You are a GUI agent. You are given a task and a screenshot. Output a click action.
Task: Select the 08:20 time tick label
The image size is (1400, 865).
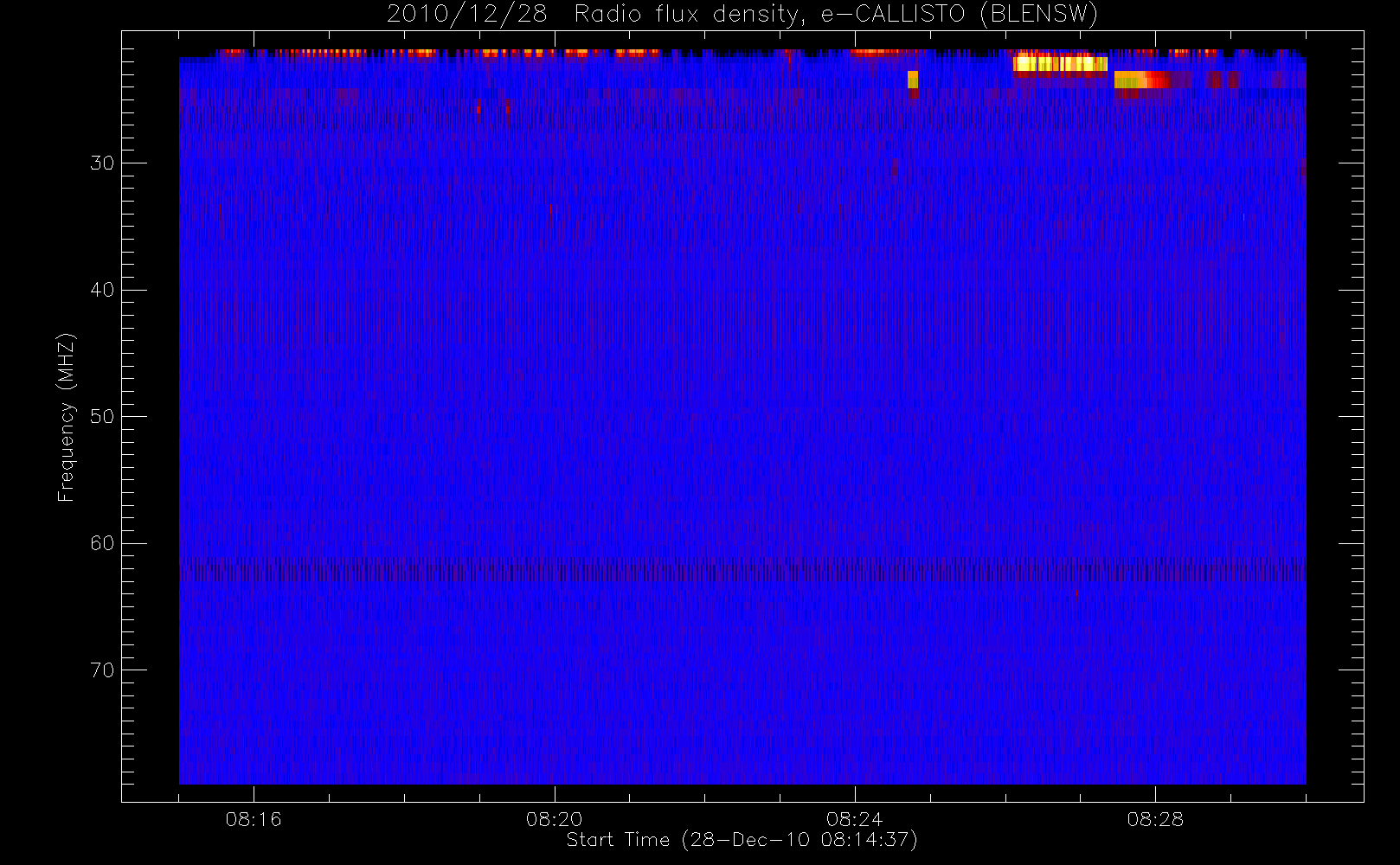(x=554, y=819)
